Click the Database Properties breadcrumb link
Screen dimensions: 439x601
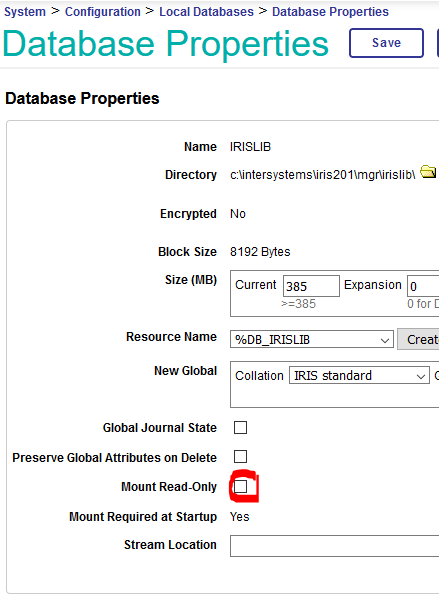point(330,12)
